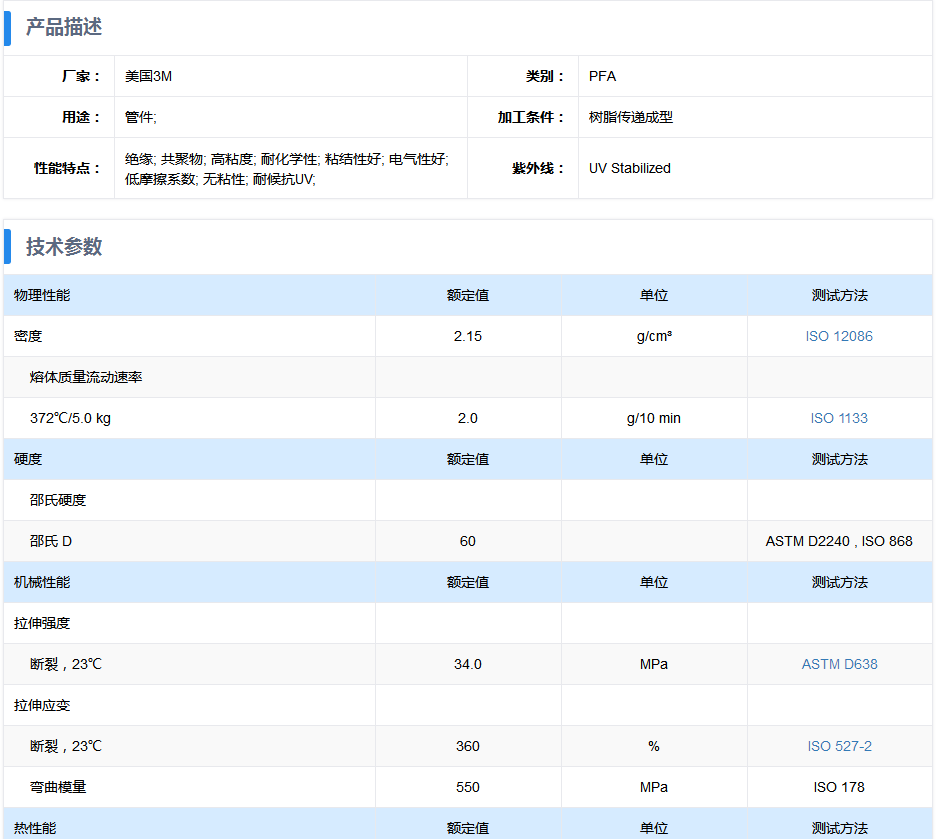
Task: Click the 技术参数 section heading
Action: 64,247
